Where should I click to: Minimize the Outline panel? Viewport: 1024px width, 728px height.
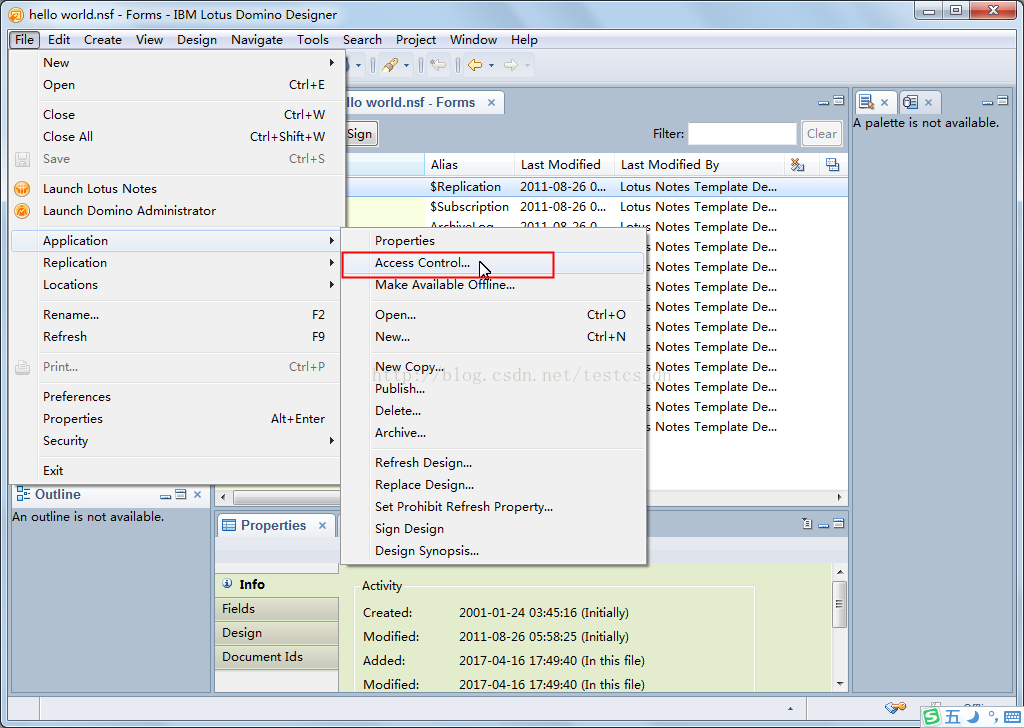tap(165, 496)
